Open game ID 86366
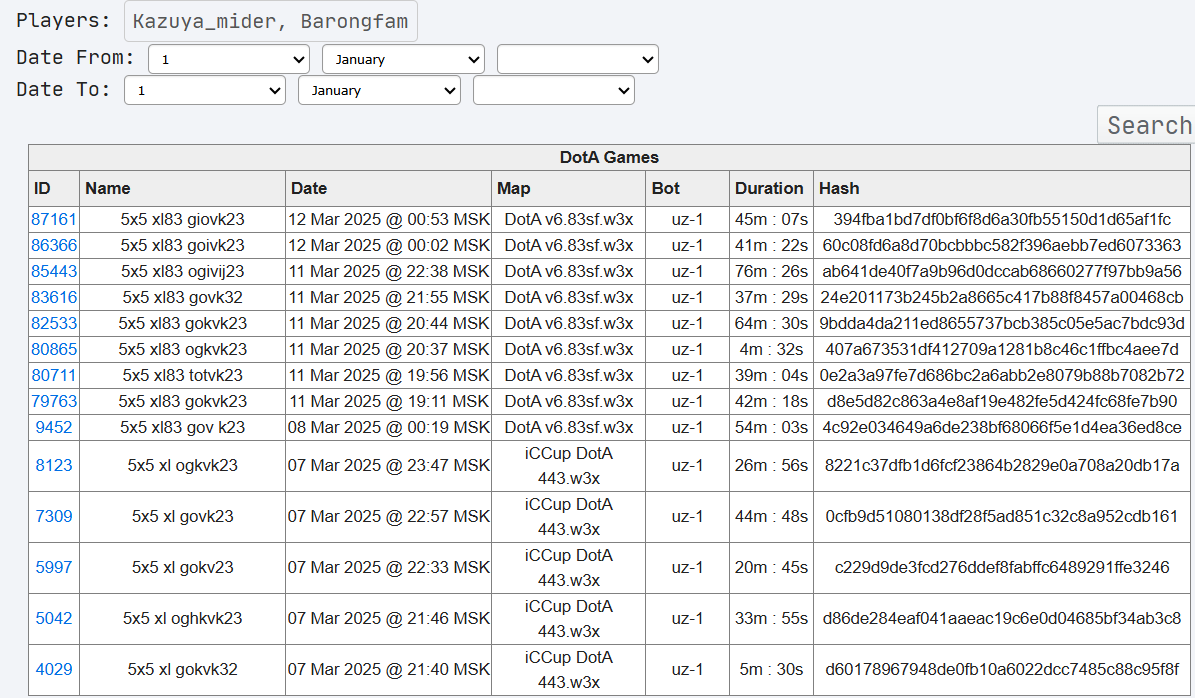This screenshot has height=698, width=1195. coord(54,245)
